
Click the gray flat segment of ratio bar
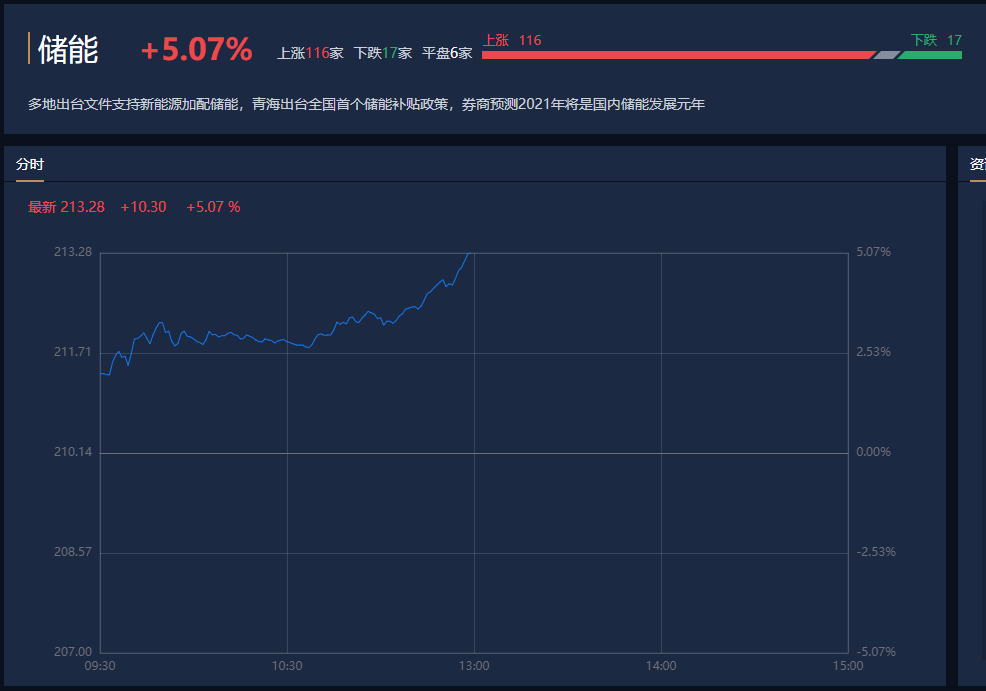pyautogui.click(x=886, y=55)
